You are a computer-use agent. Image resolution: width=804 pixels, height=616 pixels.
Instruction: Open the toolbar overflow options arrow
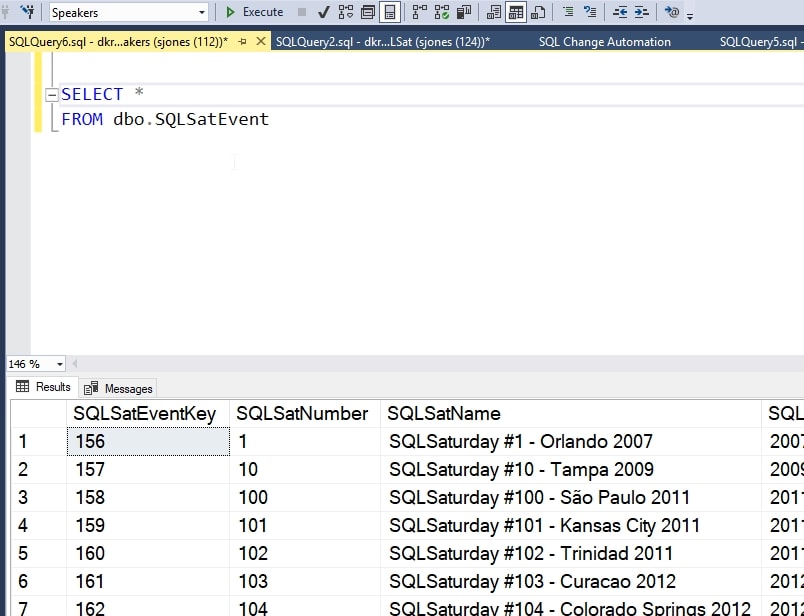coord(690,15)
